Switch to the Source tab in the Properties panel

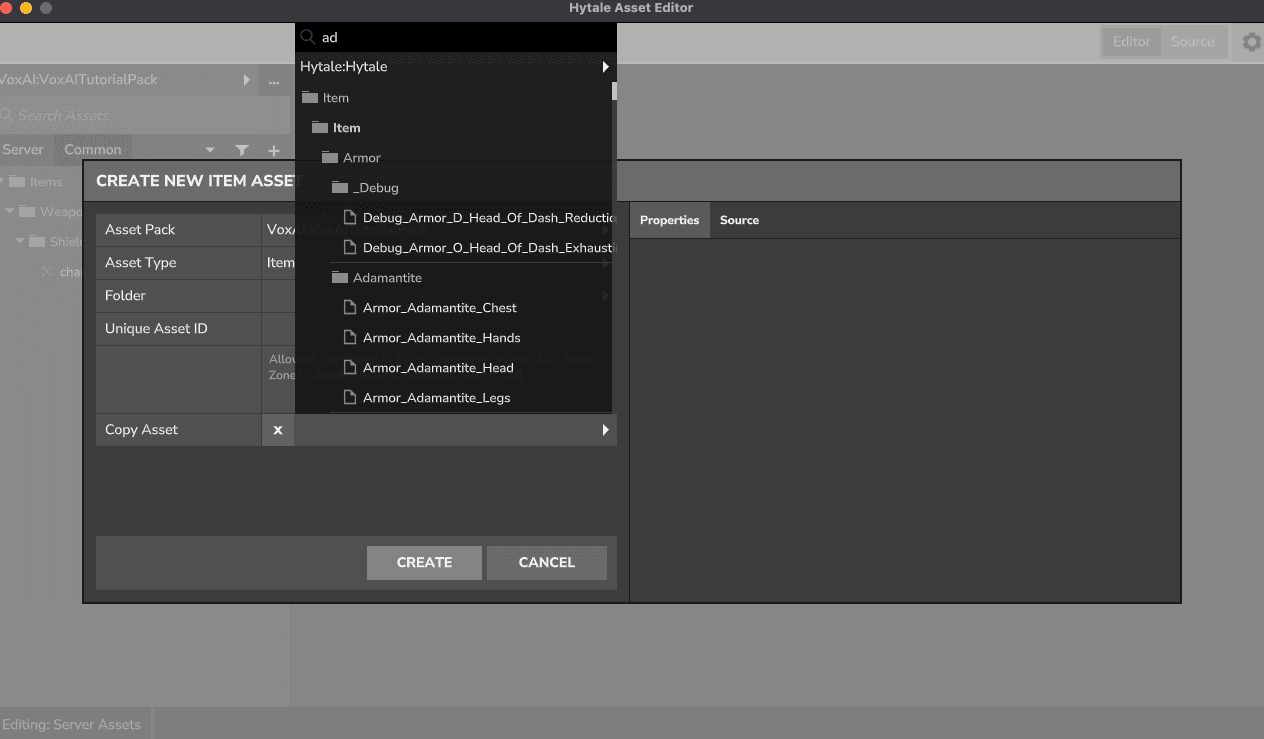tap(739, 220)
